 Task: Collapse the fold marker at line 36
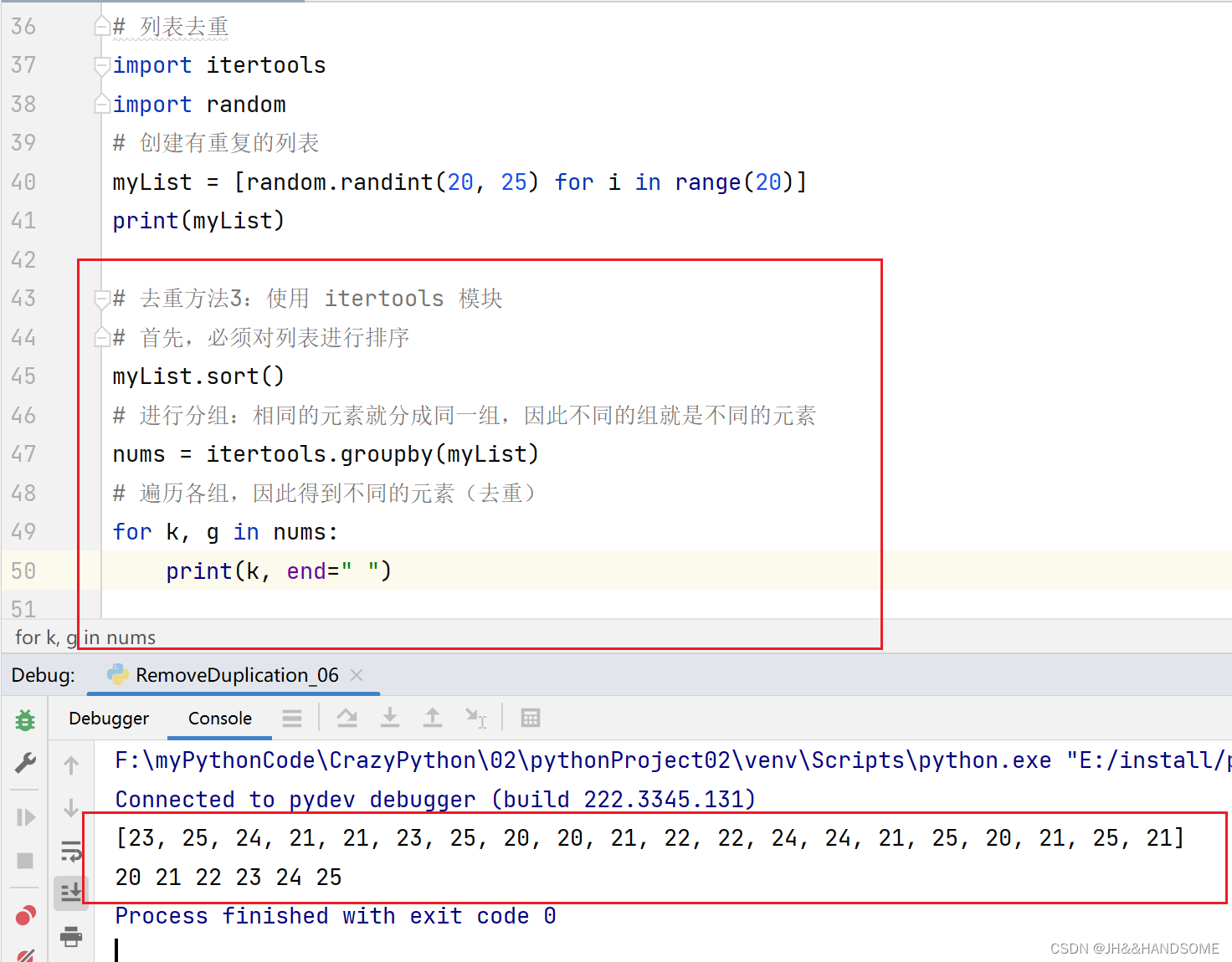102,27
